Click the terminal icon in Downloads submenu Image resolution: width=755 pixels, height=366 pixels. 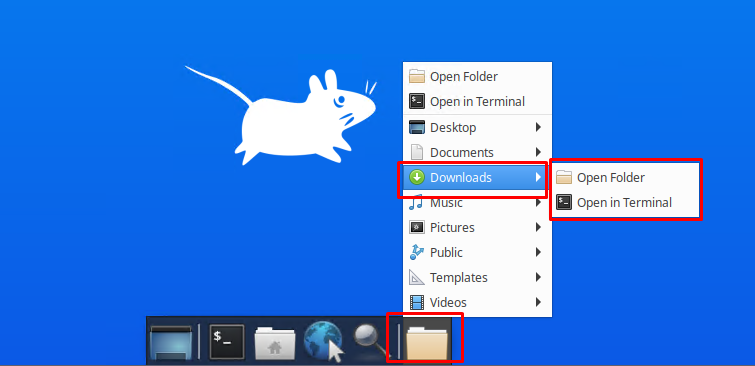coord(563,202)
